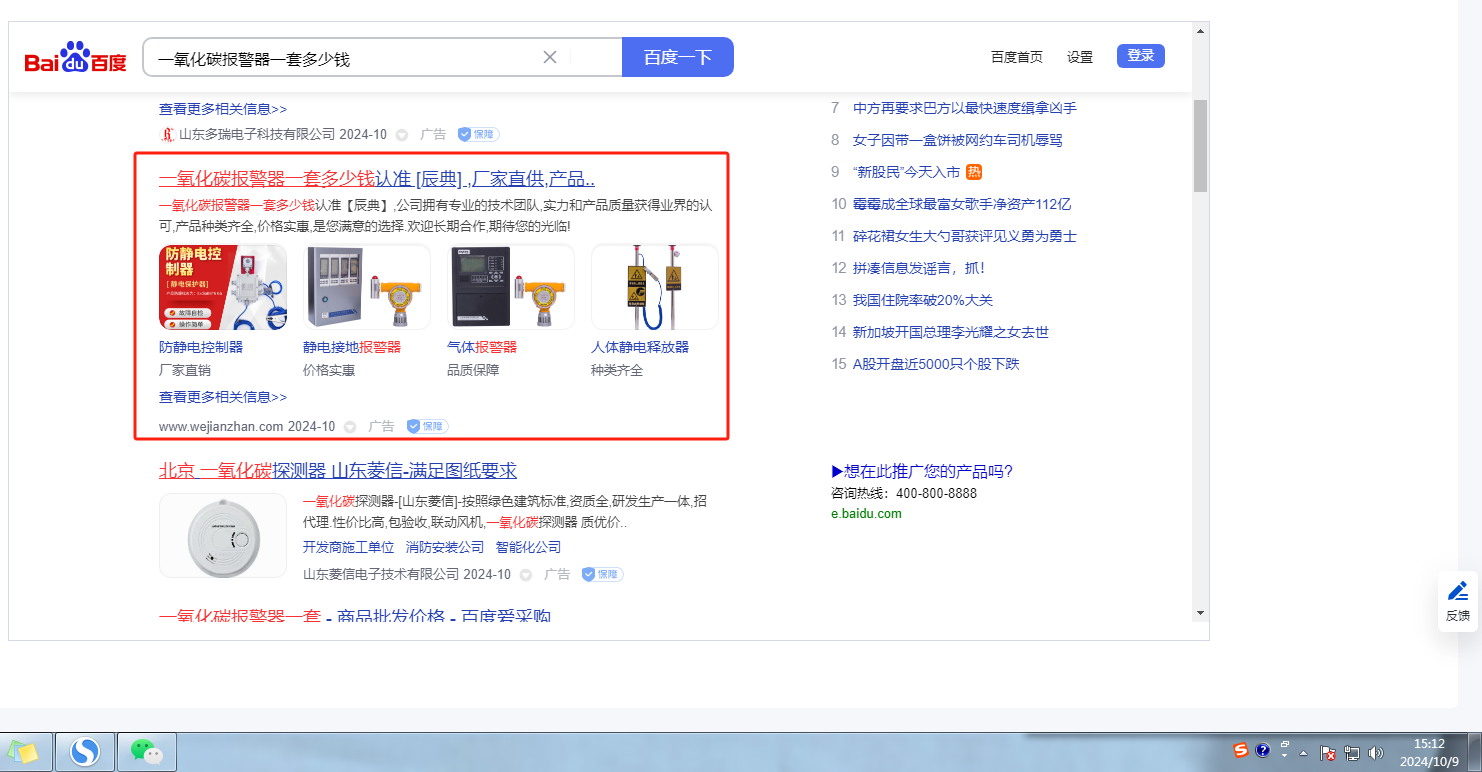Viewport: 1482px width, 772px height.
Task: Click 查看更多相关信息>> above www.wejianzhan.com
Action: coord(223,397)
